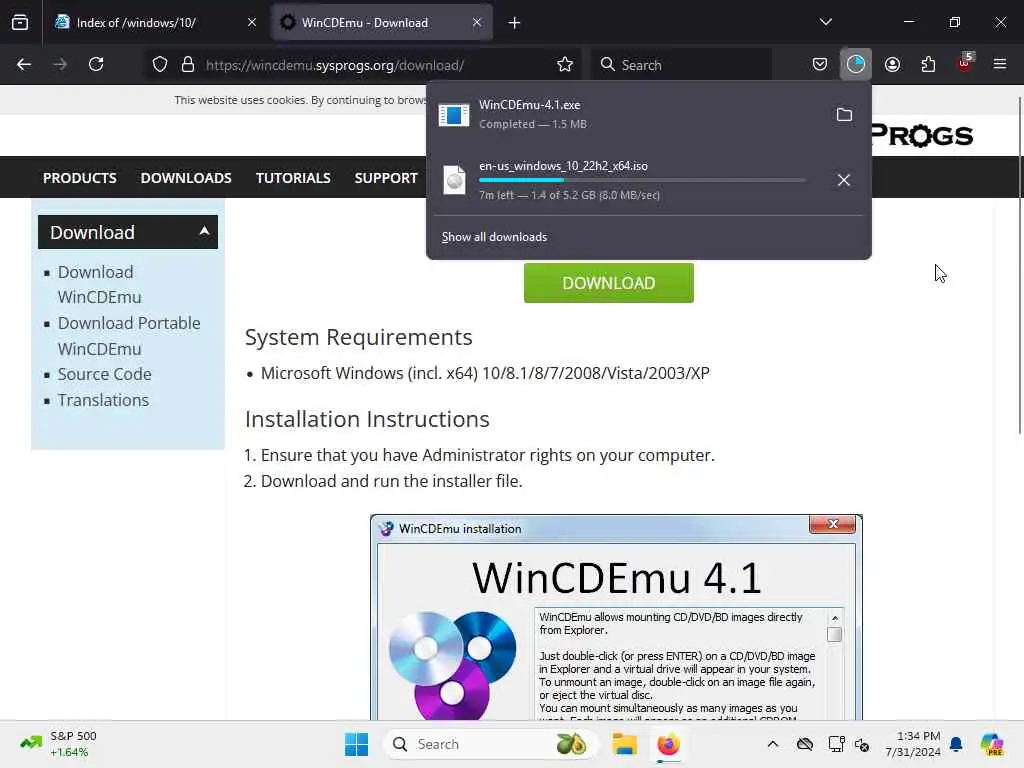
Task: Open Firefox tab overview icon
Action: (20, 22)
